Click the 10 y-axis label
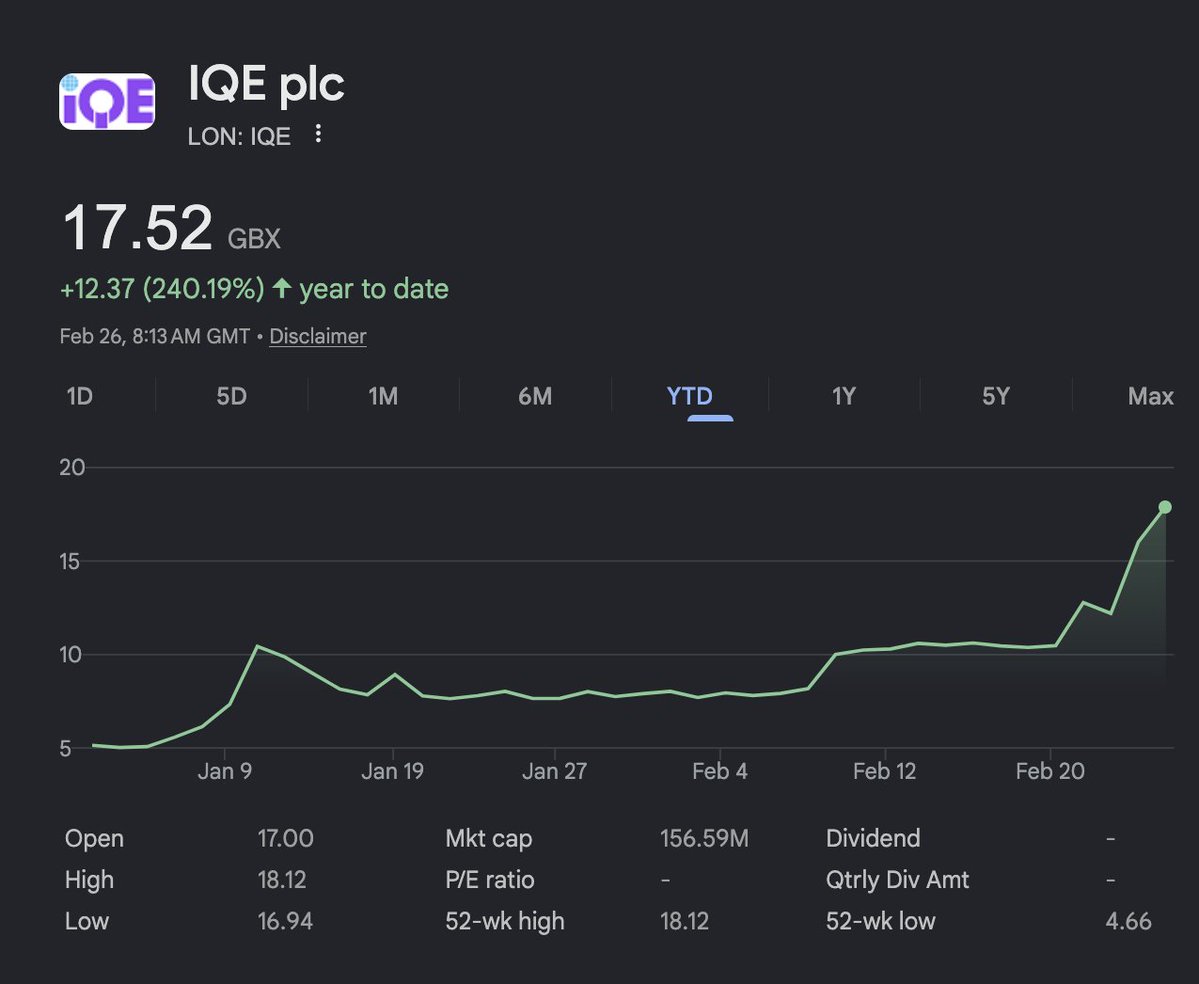This screenshot has height=984, width=1199. pyautogui.click(x=70, y=654)
